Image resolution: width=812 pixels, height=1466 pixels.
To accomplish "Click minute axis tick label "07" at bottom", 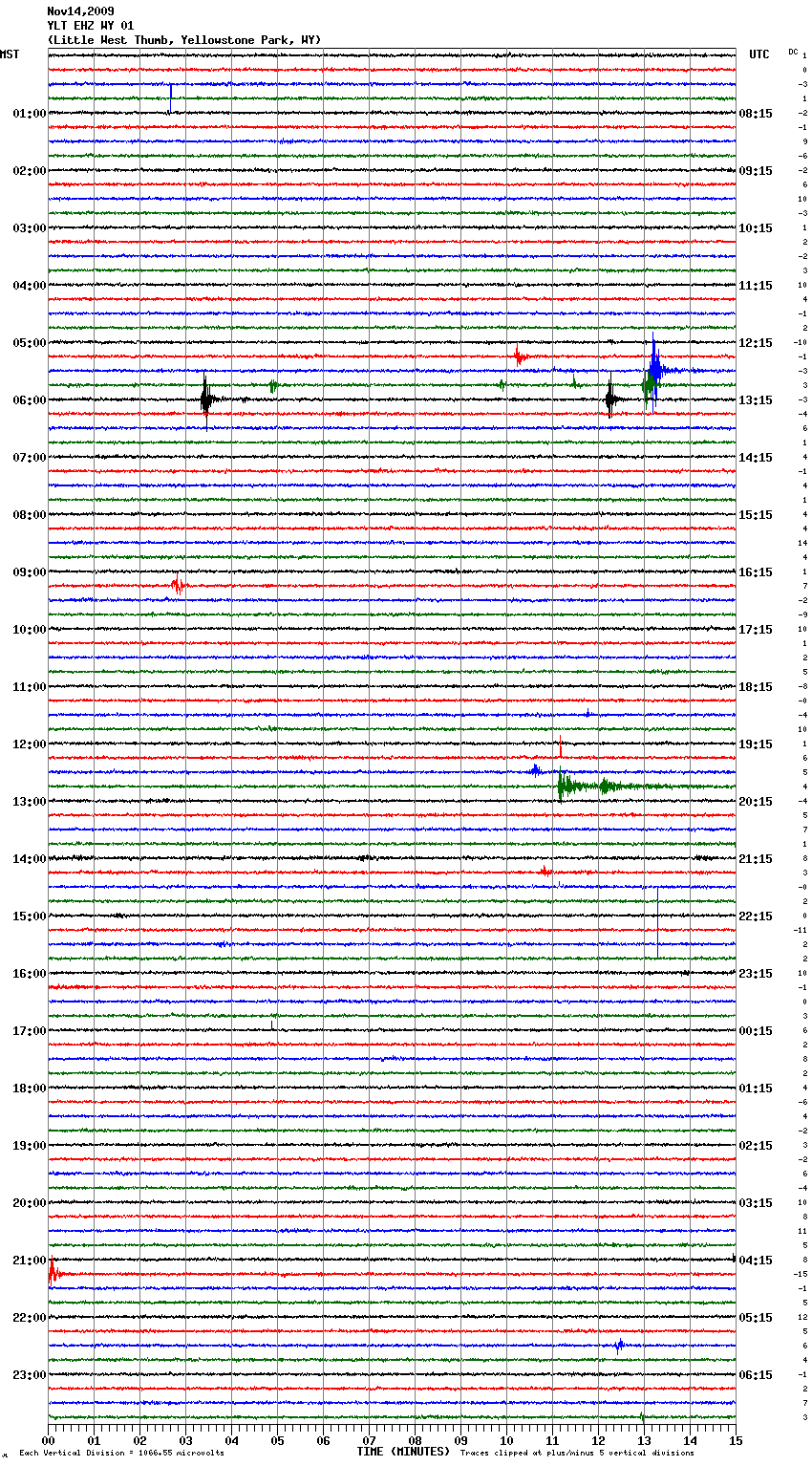I will (x=369, y=1439).
